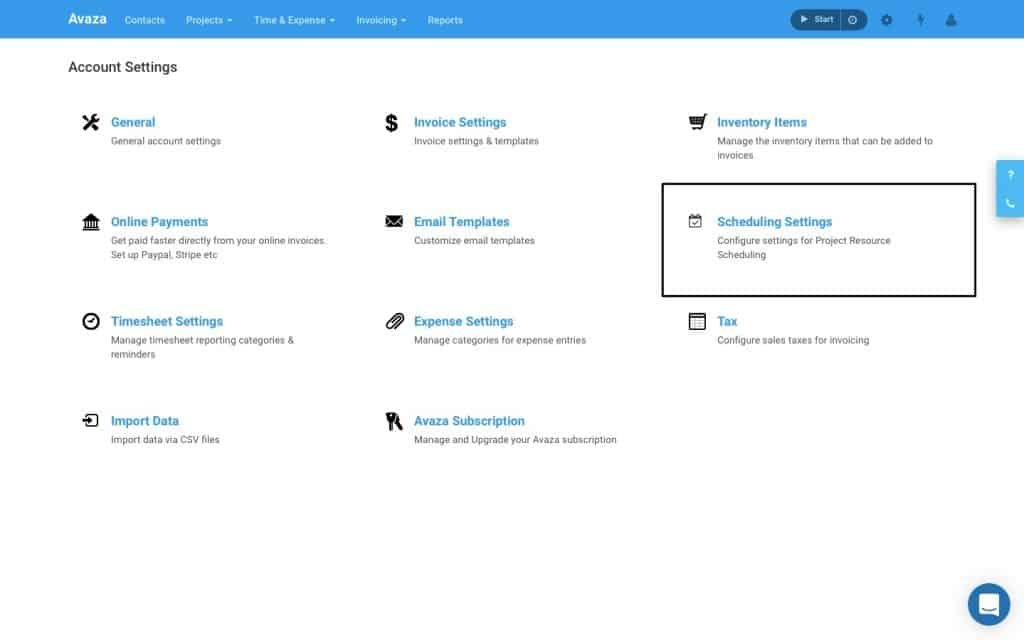Click the lightning bolt icon in the navbar

920,19
